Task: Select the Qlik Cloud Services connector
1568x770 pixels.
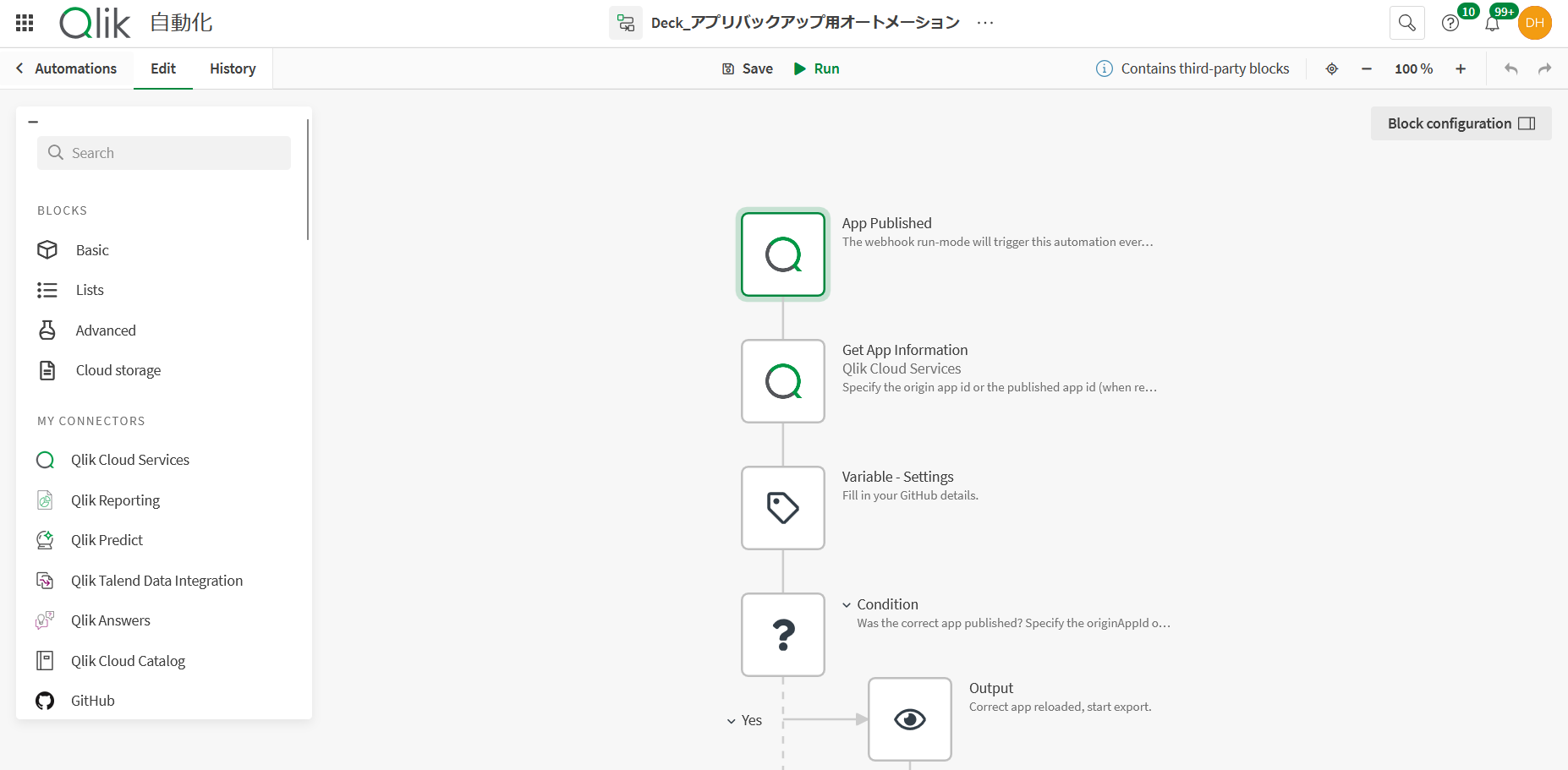Action: [130, 459]
